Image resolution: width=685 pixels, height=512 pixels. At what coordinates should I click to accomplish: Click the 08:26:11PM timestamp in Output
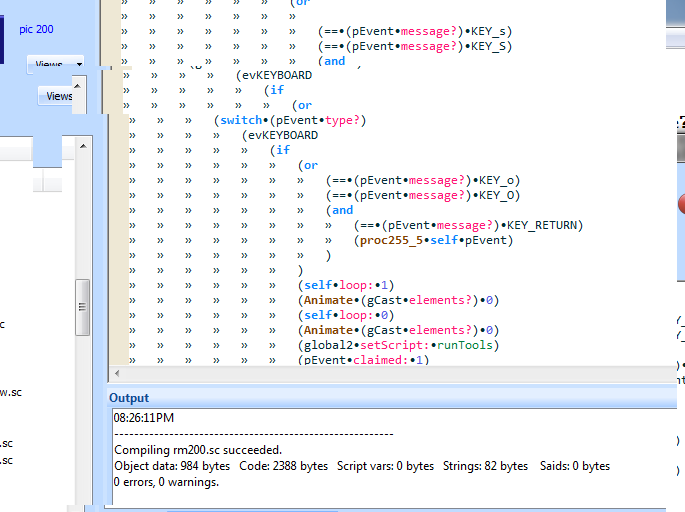point(144,416)
